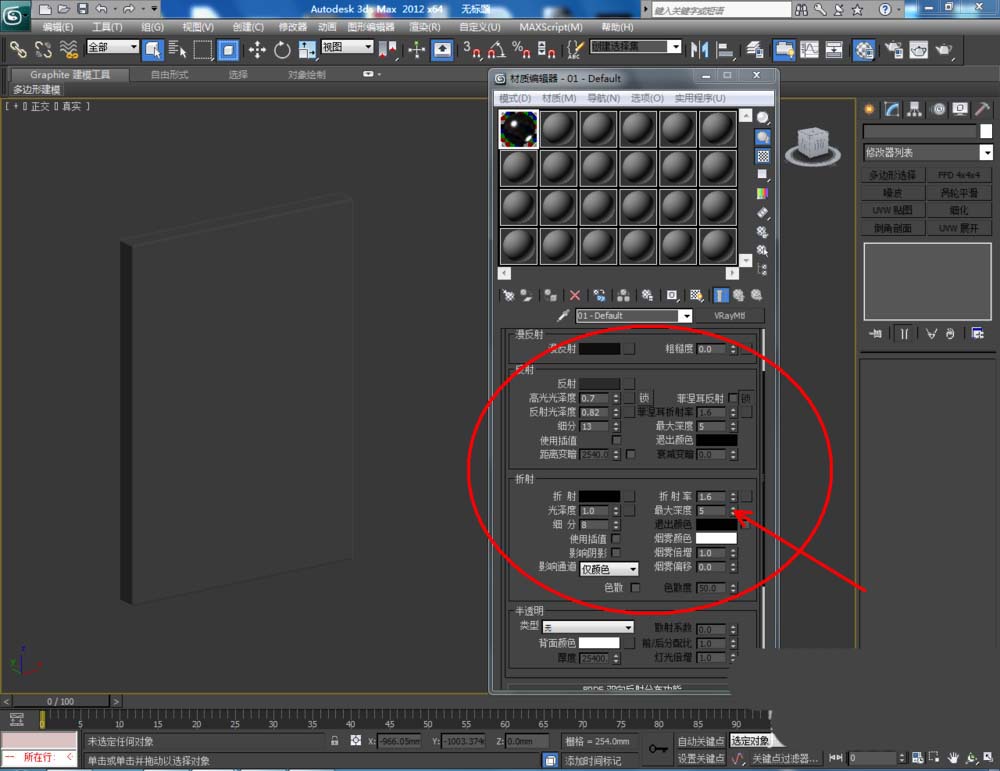Click the 折射 refraction color swatch

coord(599,496)
